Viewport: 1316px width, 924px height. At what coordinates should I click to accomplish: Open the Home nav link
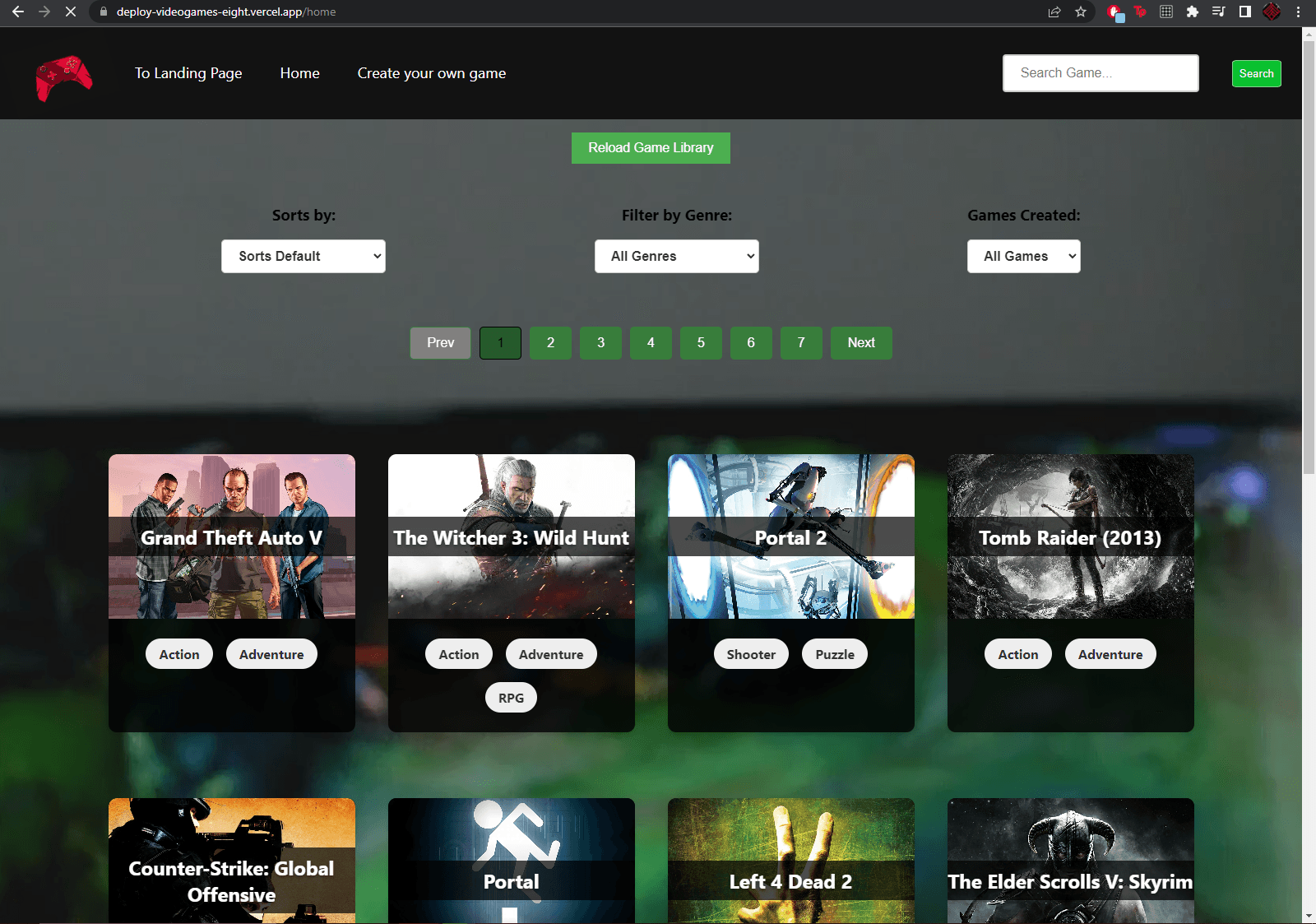(x=300, y=73)
